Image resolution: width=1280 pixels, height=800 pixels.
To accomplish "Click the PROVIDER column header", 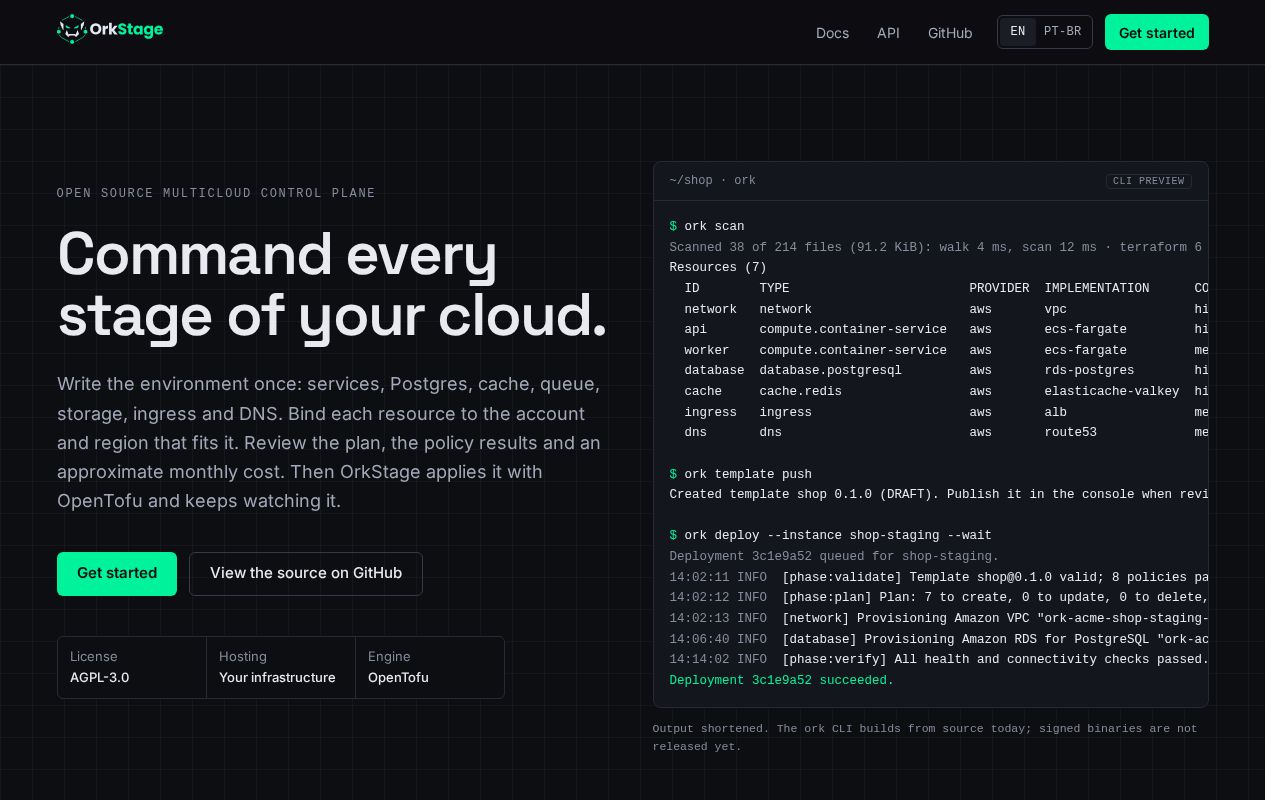I will [x=999, y=288].
